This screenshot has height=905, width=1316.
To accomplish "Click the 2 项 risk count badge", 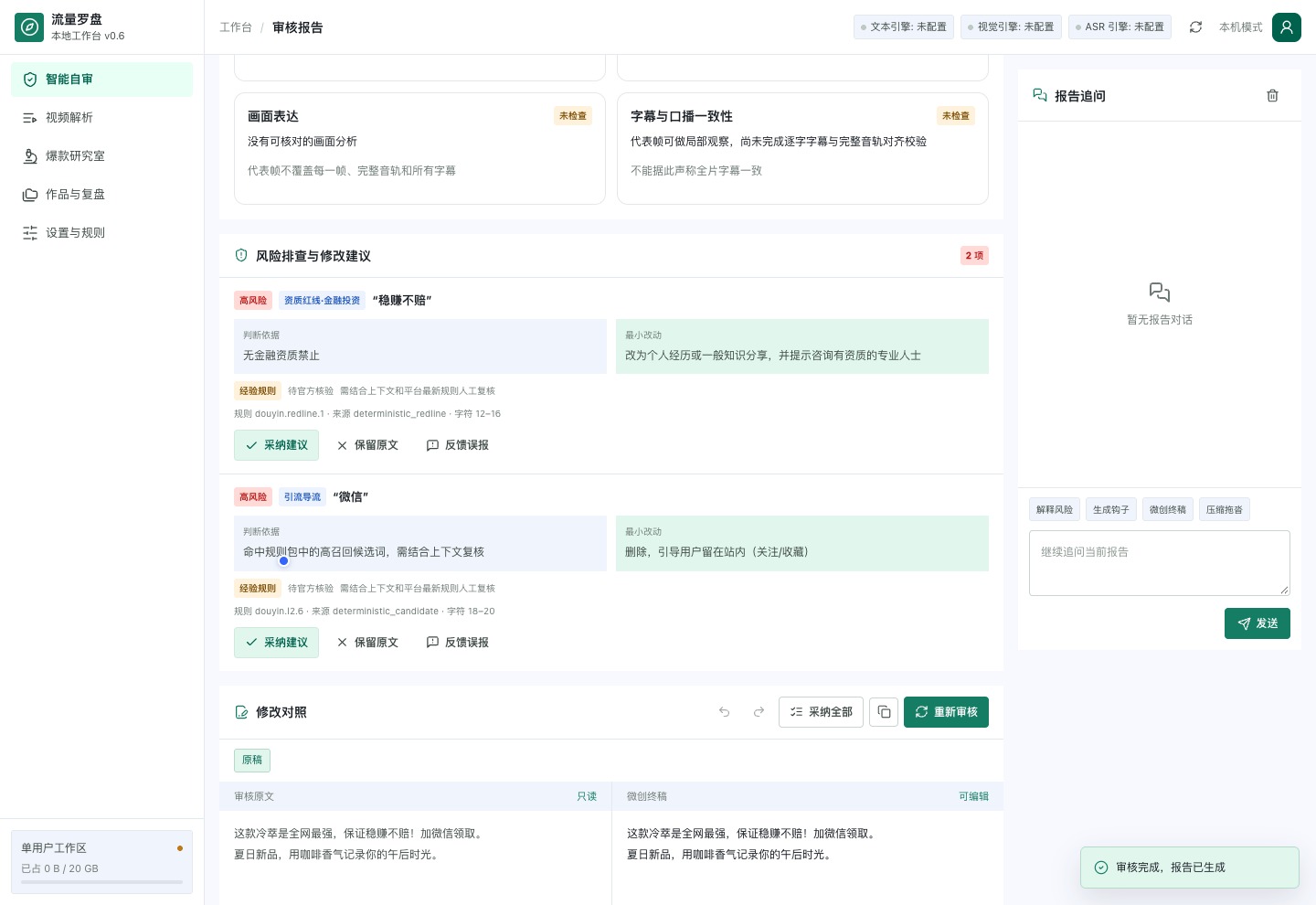I will click(x=974, y=256).
